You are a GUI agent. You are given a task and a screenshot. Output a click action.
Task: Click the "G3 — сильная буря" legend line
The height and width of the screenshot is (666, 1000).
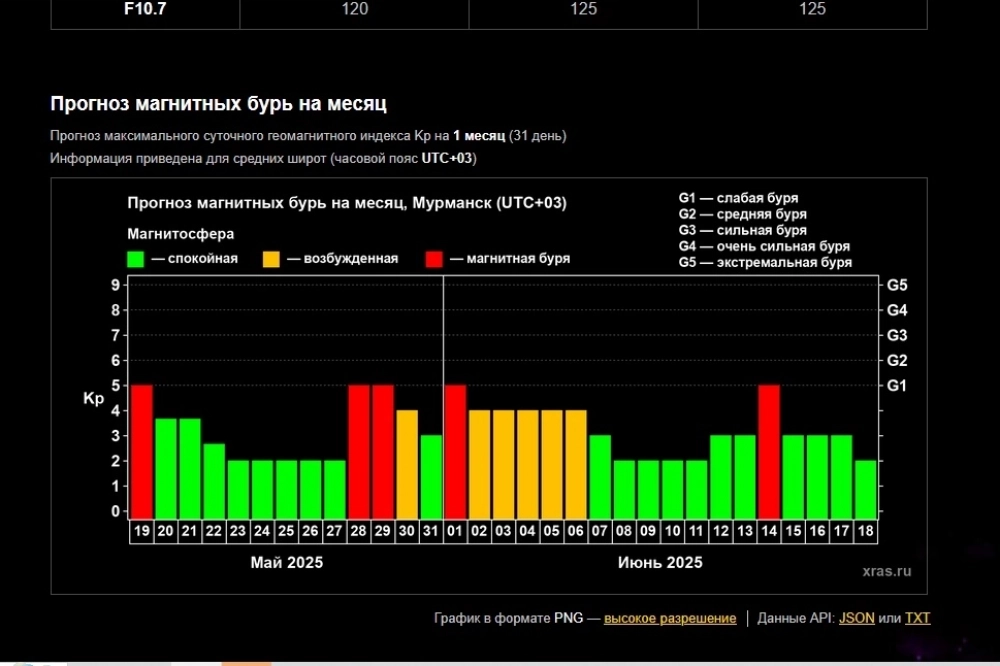pyautogui.click(x=742, y=230)
